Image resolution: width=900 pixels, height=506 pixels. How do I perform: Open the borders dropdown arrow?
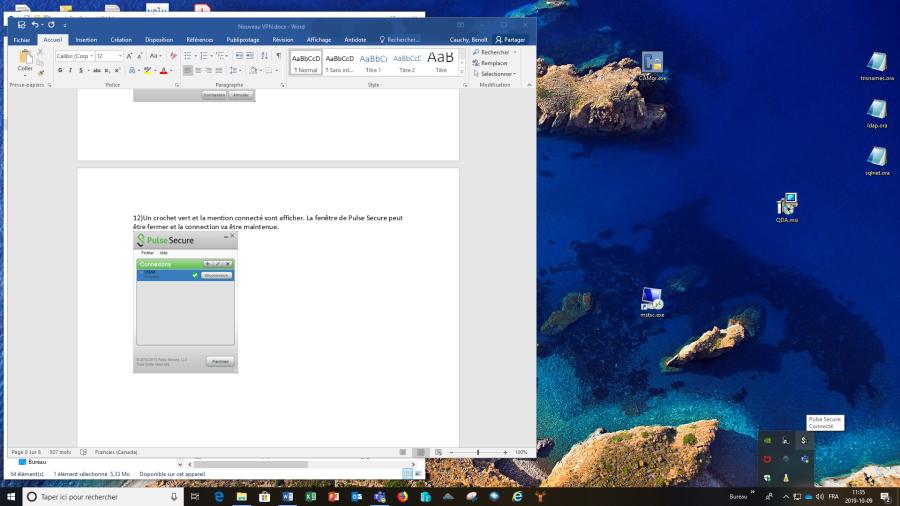(277, 71)
